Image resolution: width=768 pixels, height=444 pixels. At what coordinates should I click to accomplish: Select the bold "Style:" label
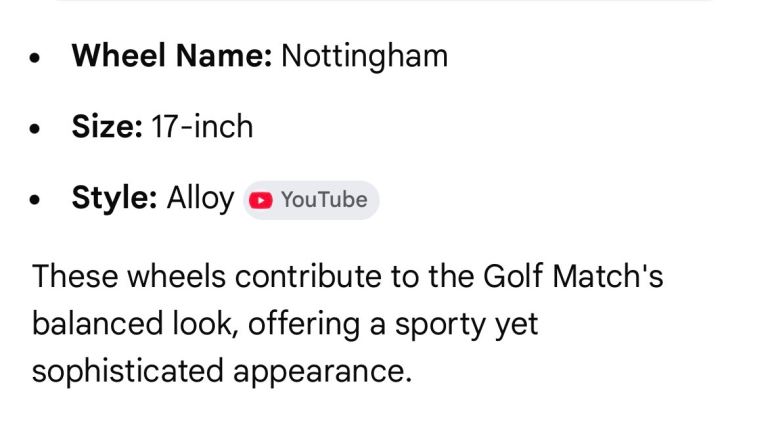tap(114, 198)
